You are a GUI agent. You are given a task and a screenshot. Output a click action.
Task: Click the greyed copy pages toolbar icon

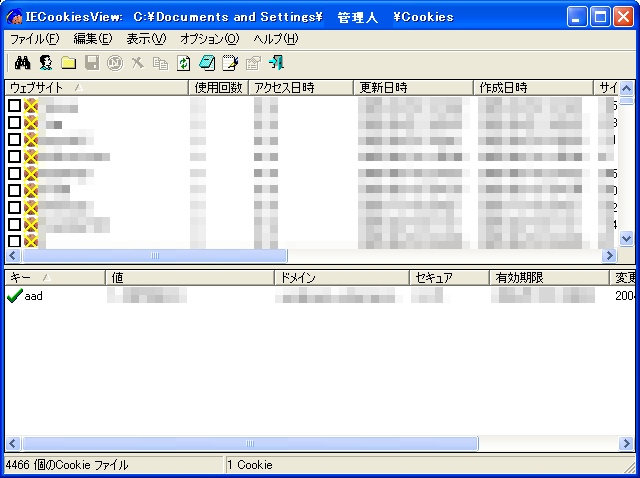tap(160, 63)
